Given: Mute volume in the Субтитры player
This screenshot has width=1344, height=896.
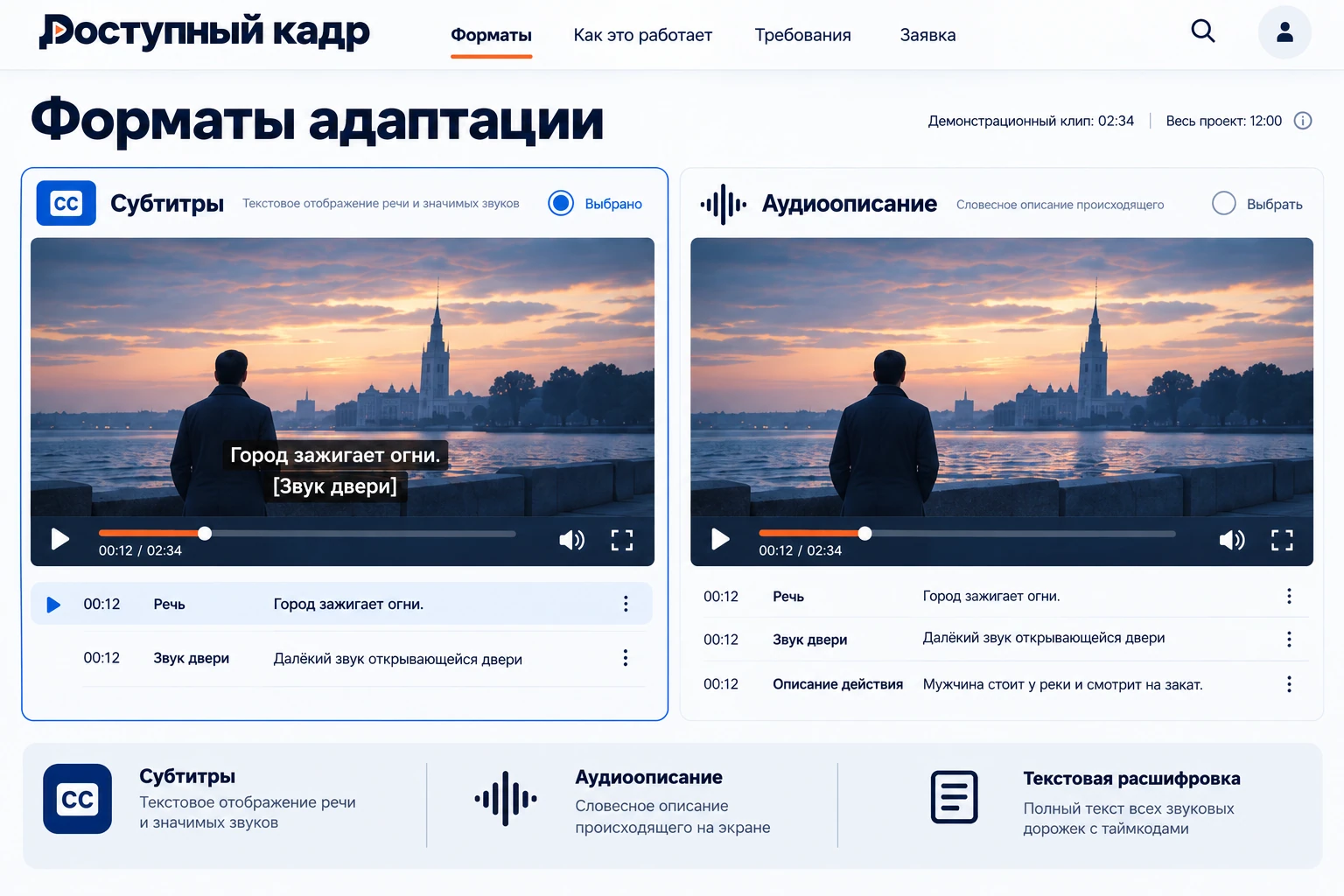Looking at the screenshot, I should pyautogui.click(x=571, y=540).
